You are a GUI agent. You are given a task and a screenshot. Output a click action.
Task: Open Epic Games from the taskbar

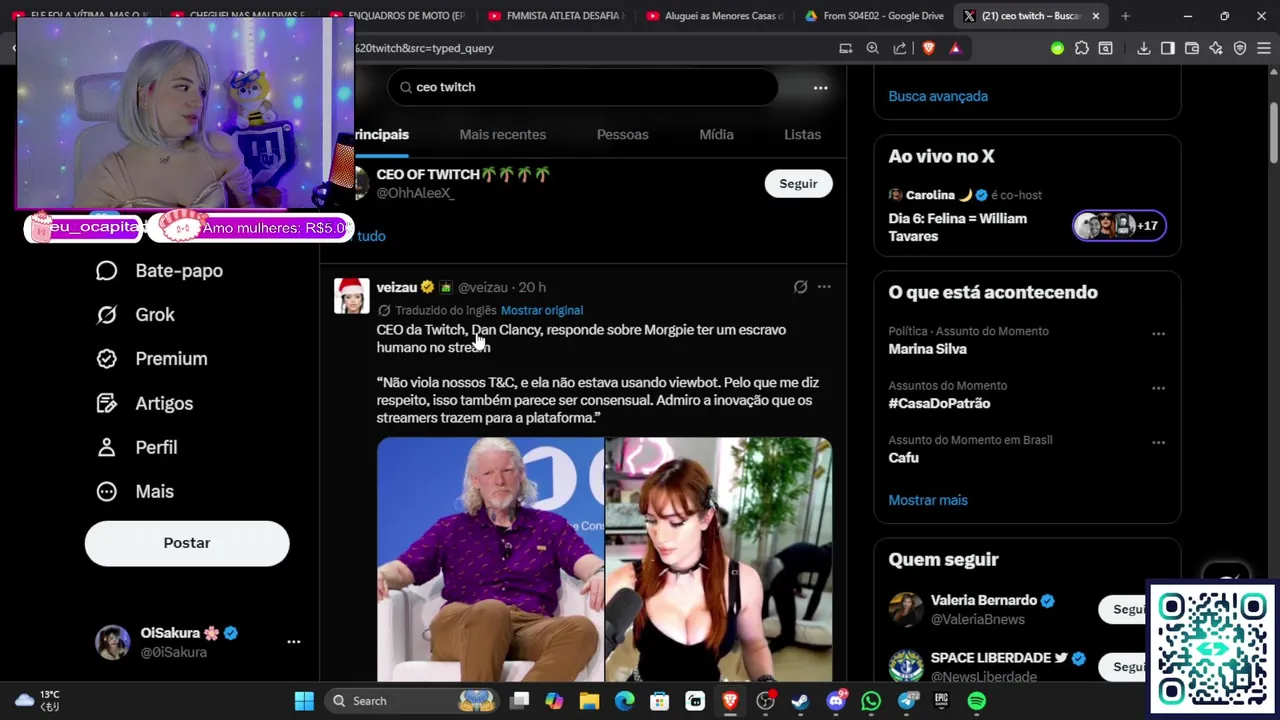(x=941, y=701)
